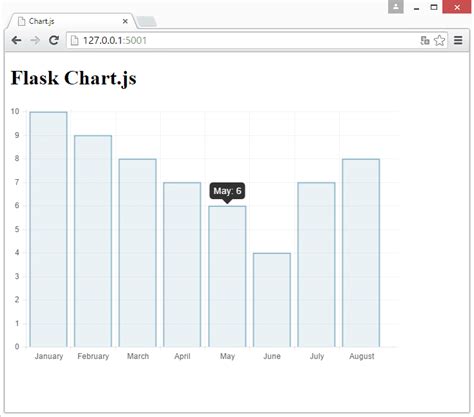Minimize the browser window

click(x=416, y=7)
